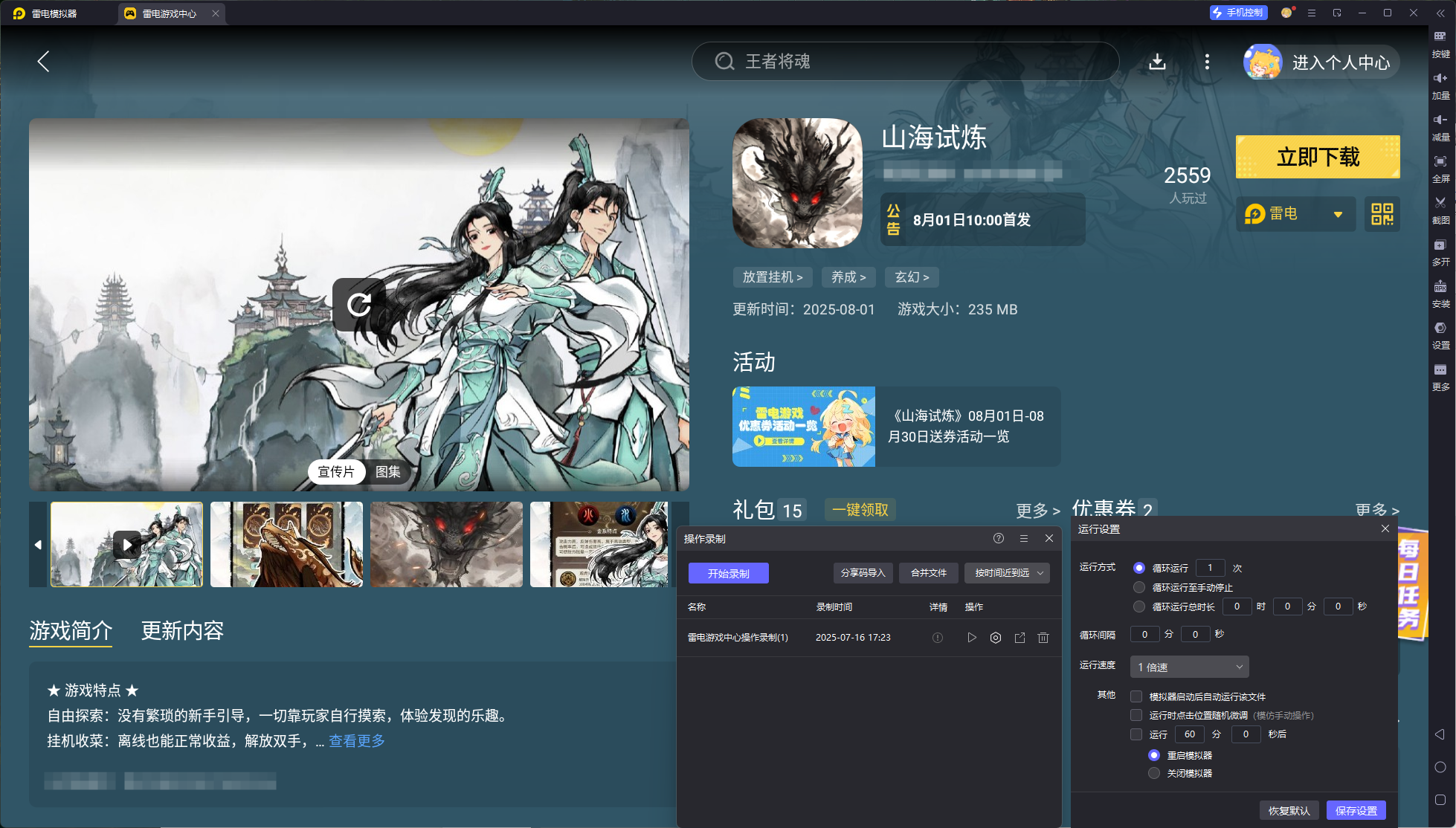Close the 操作录制 panel
The width and height of the screenshot is (1456, 828).
coord(1049,538)
